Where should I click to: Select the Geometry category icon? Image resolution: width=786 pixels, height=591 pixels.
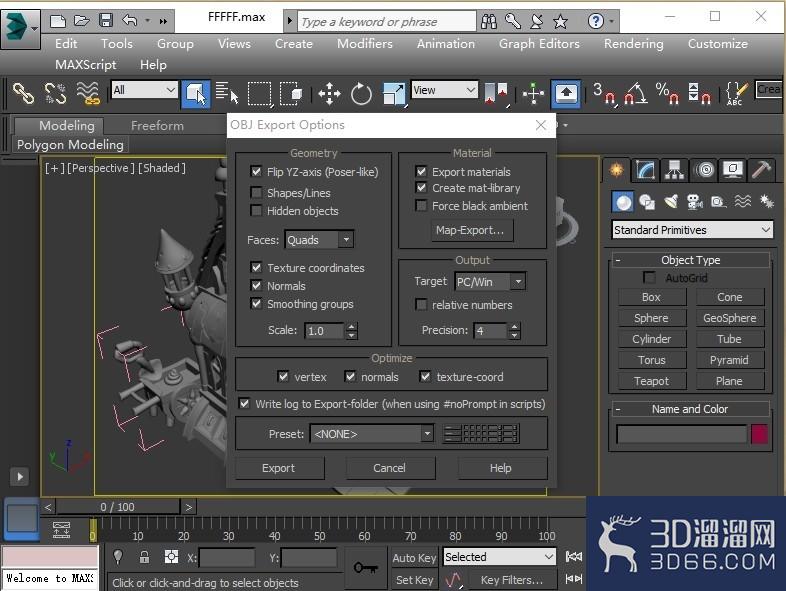tap(623, 202)
